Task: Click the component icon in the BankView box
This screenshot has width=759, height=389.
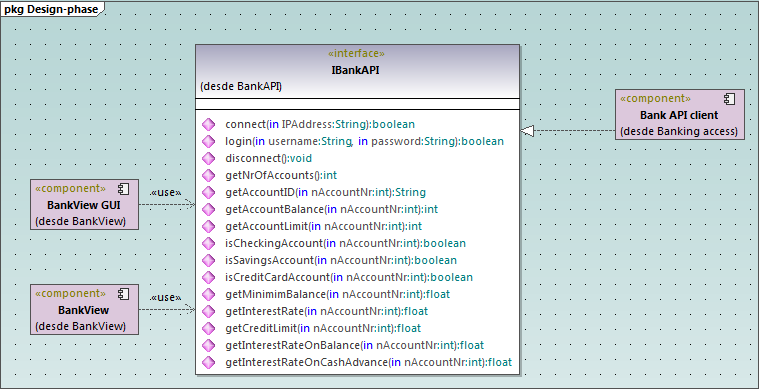Action: (x=123, y=294)
